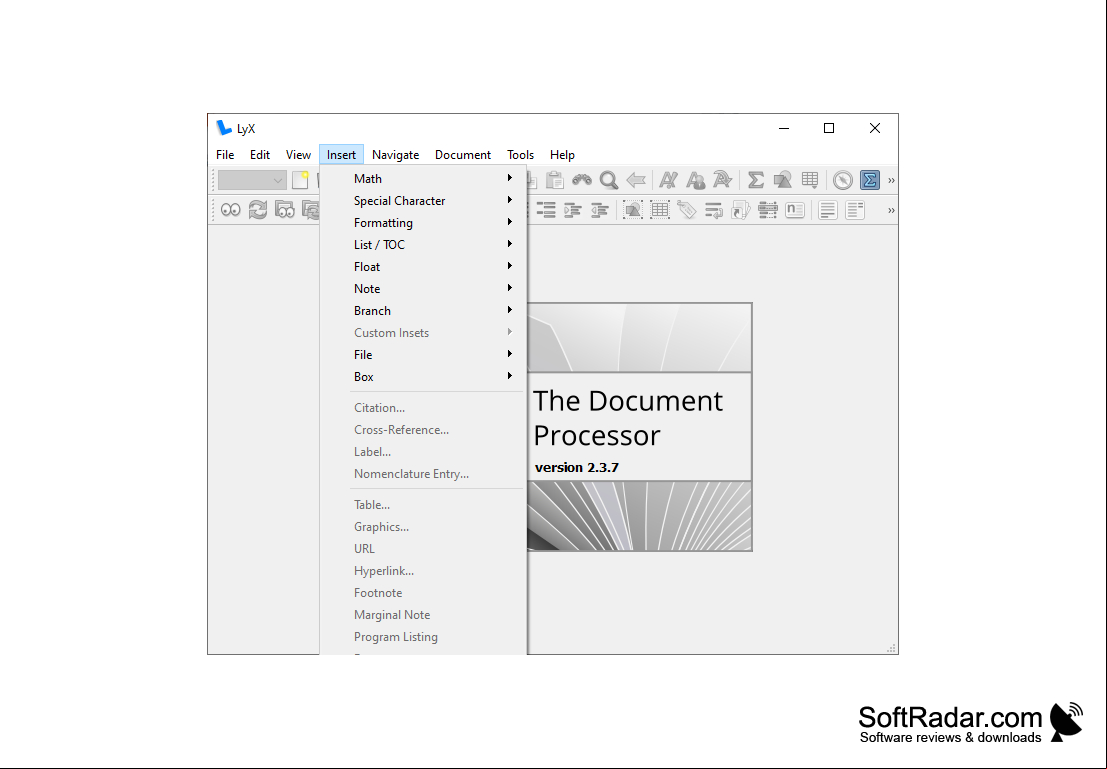Click the New document icon
The width and height of the screenshot is (1107, 769).
[301, 180]
